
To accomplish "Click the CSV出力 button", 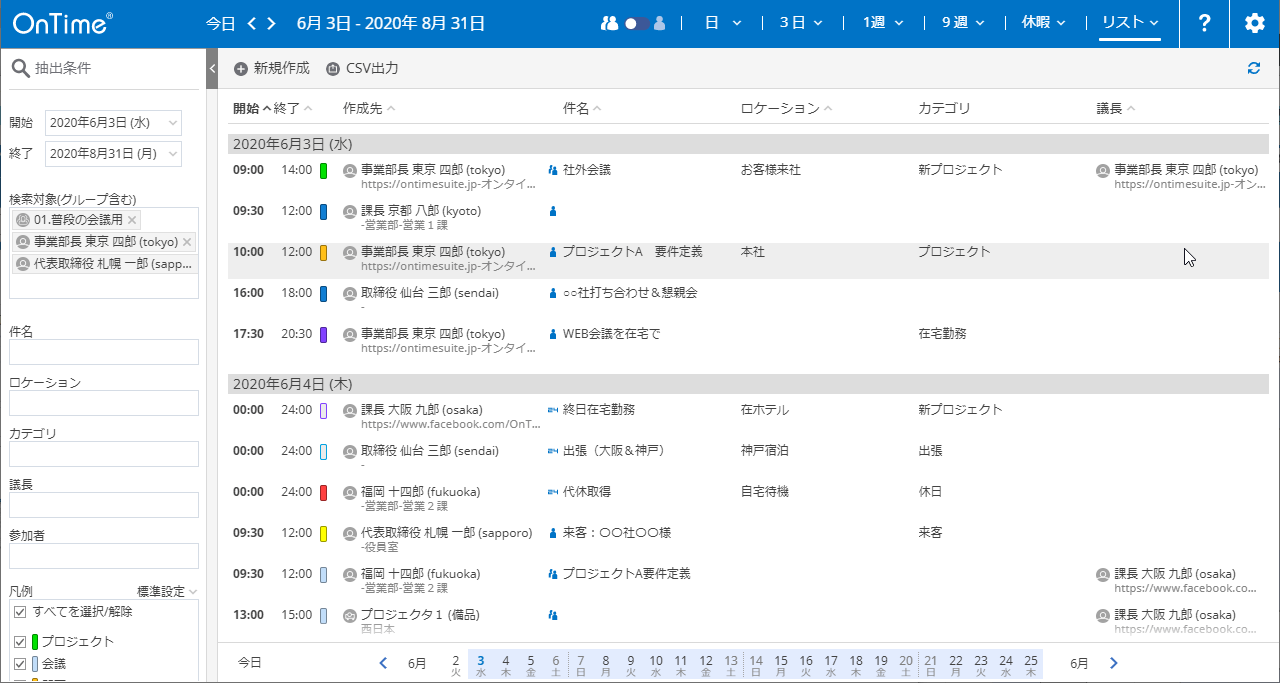I will click(x=362, y=68).
